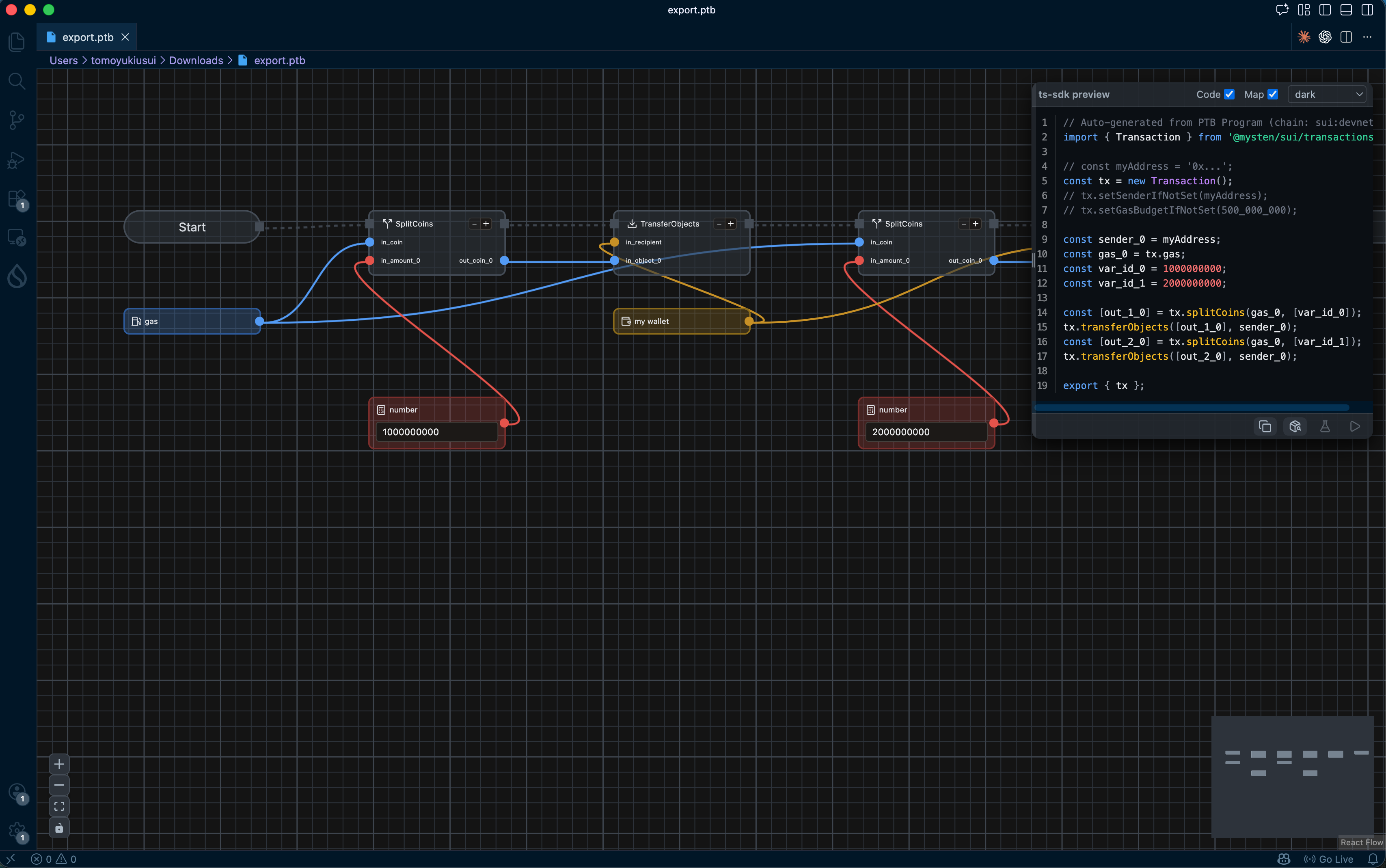Image resolution: width=1386 pixels, height=868 pixels.
Task: Click the Go Live status button
Action: click(x=1329, y=859)
